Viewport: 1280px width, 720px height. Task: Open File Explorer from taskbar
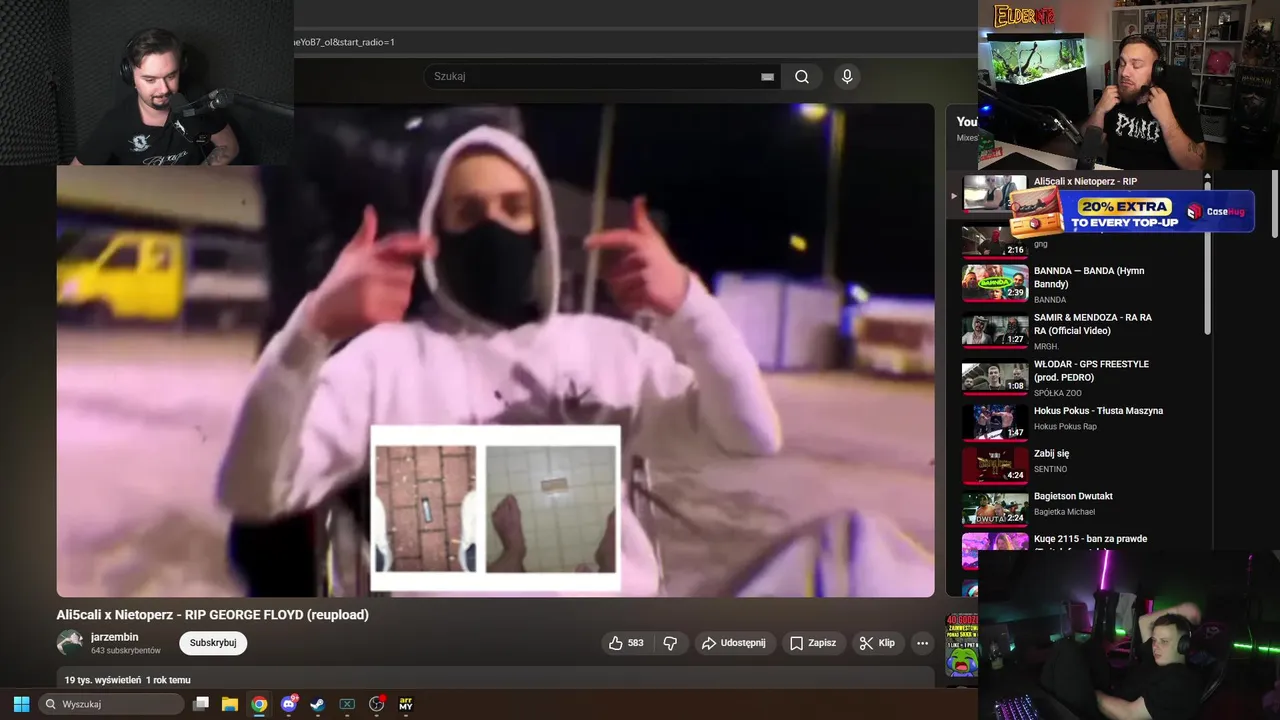(230, 704)
